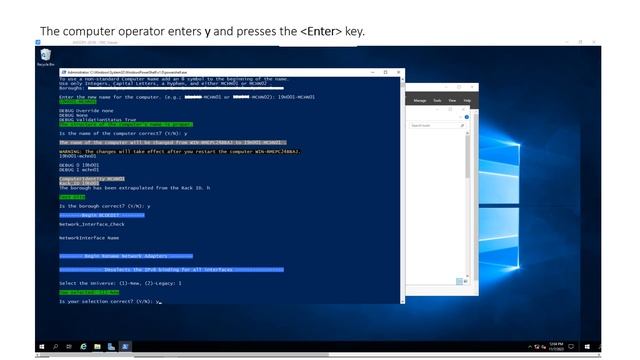This screenshot has width=640, height=360.
Task: Click the 'DEBUG validationStatus True' line
Action: coord(98,120)
